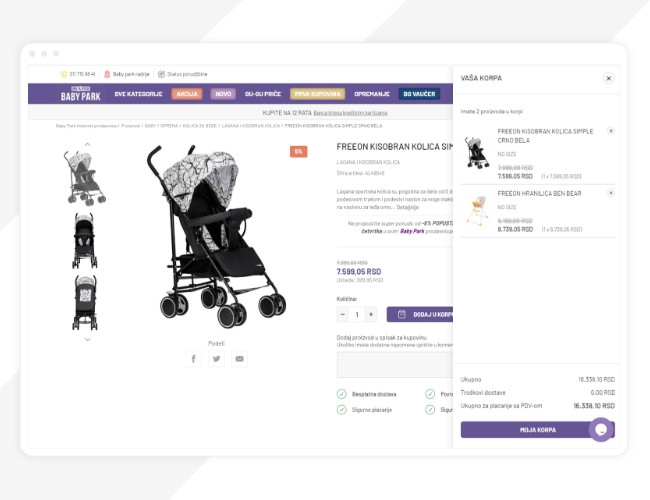
Task: Click the note text input field
Action: 394,365
